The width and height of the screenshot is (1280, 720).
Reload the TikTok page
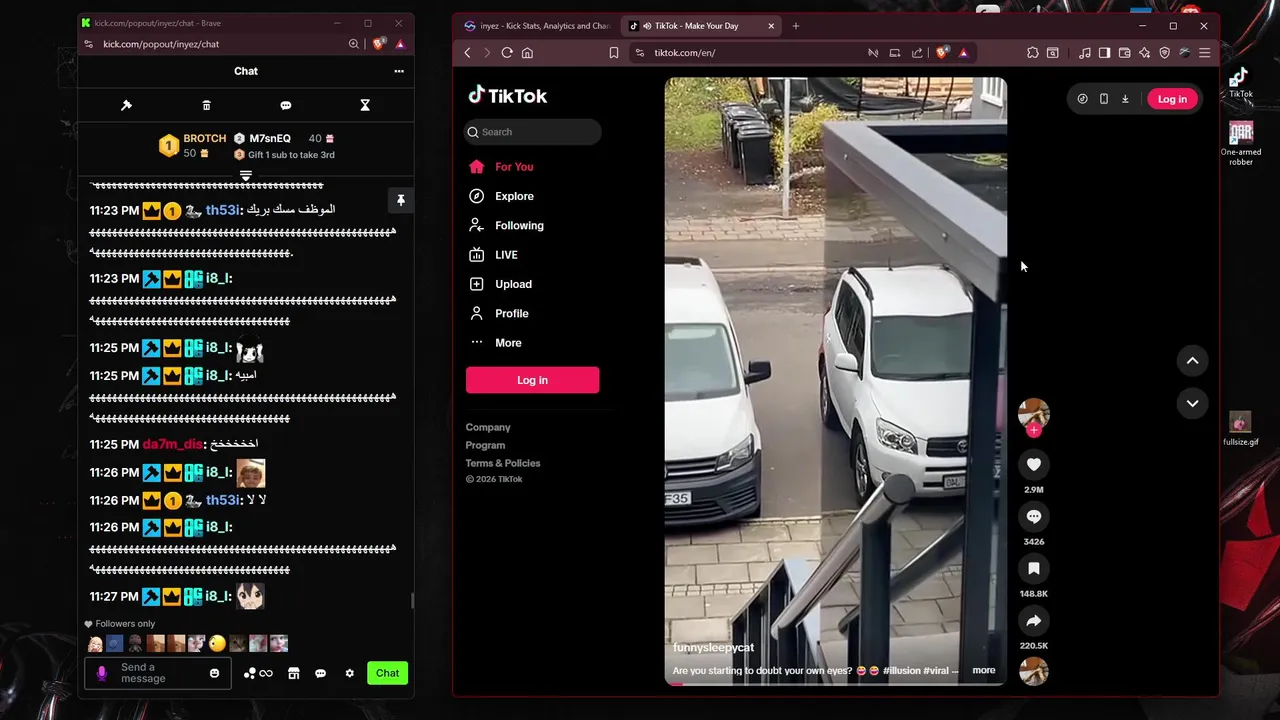click(507, 53)
